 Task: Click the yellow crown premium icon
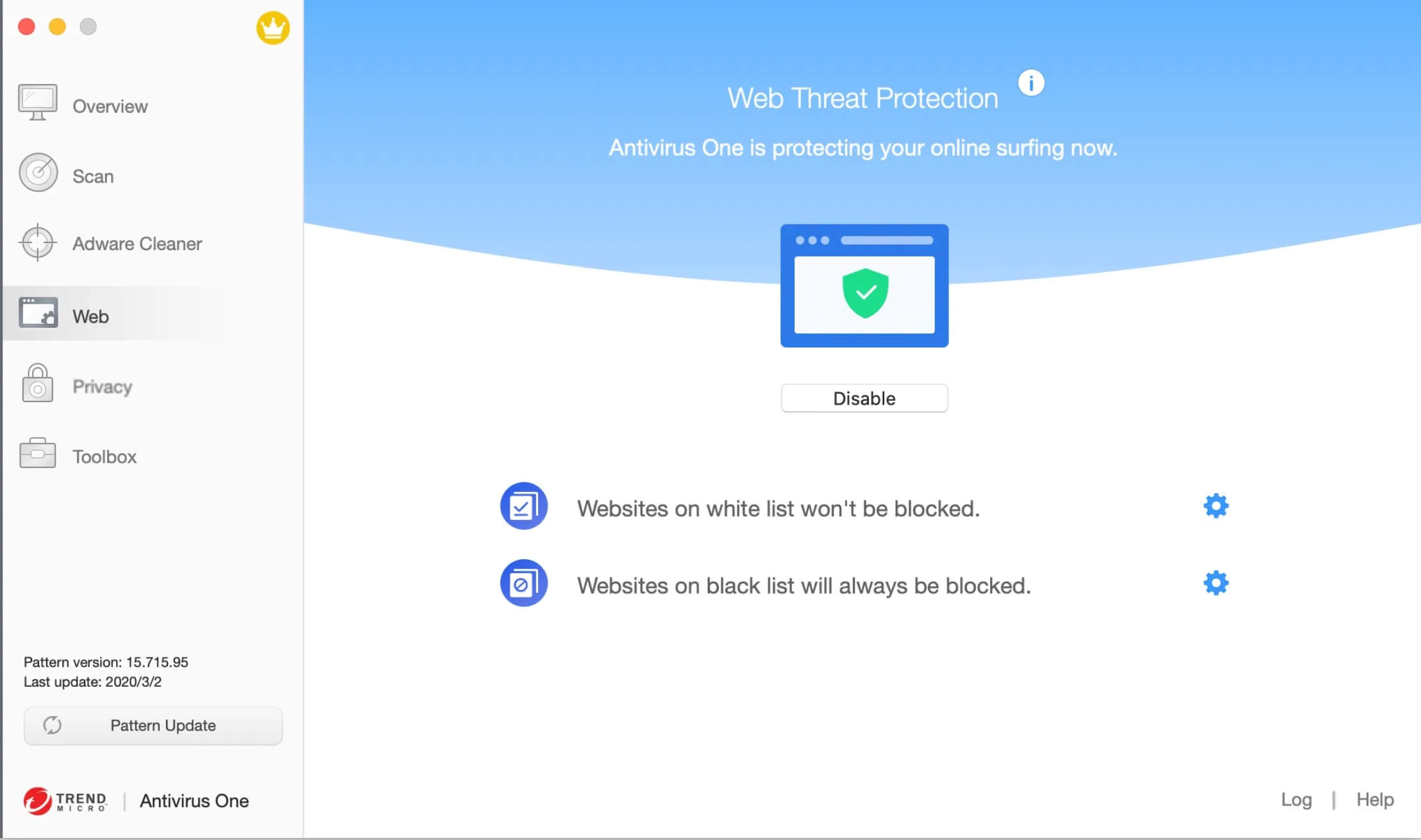[x=273, y=28]
